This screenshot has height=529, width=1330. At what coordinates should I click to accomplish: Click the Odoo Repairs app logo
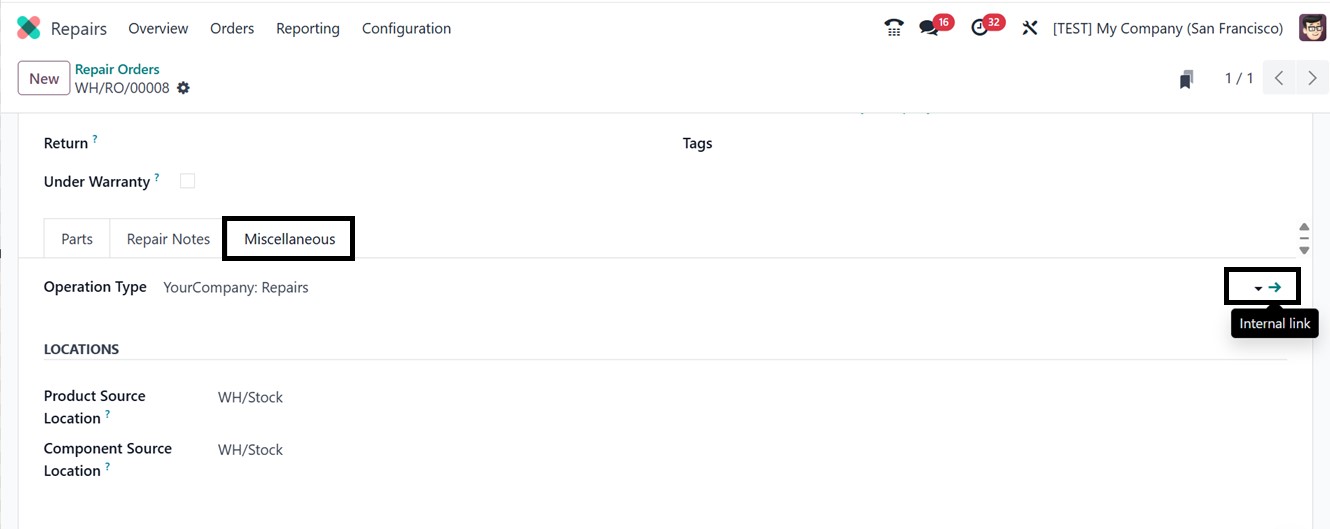(29, 28)
